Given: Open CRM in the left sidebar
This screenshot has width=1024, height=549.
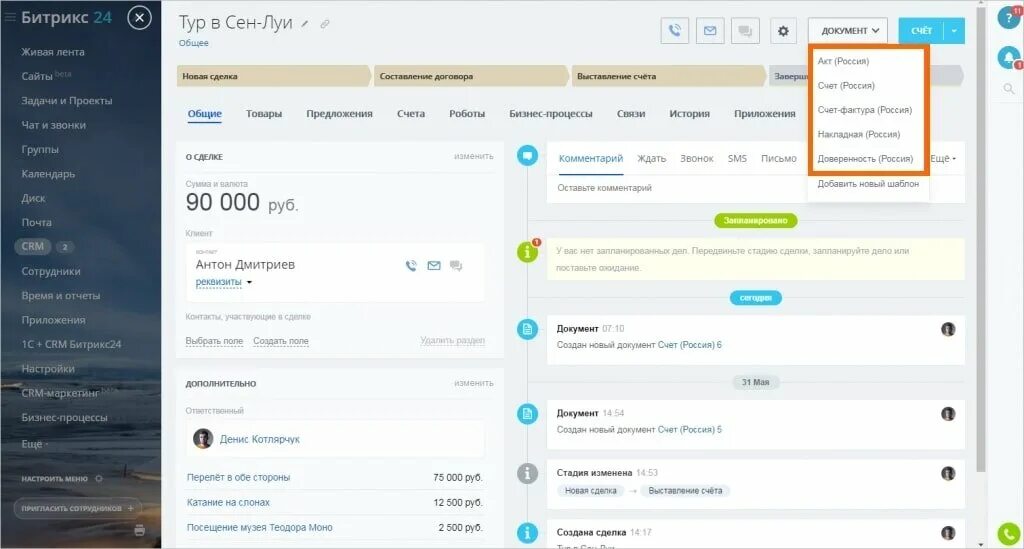Looking at the screenshot, I should [33, 246].
